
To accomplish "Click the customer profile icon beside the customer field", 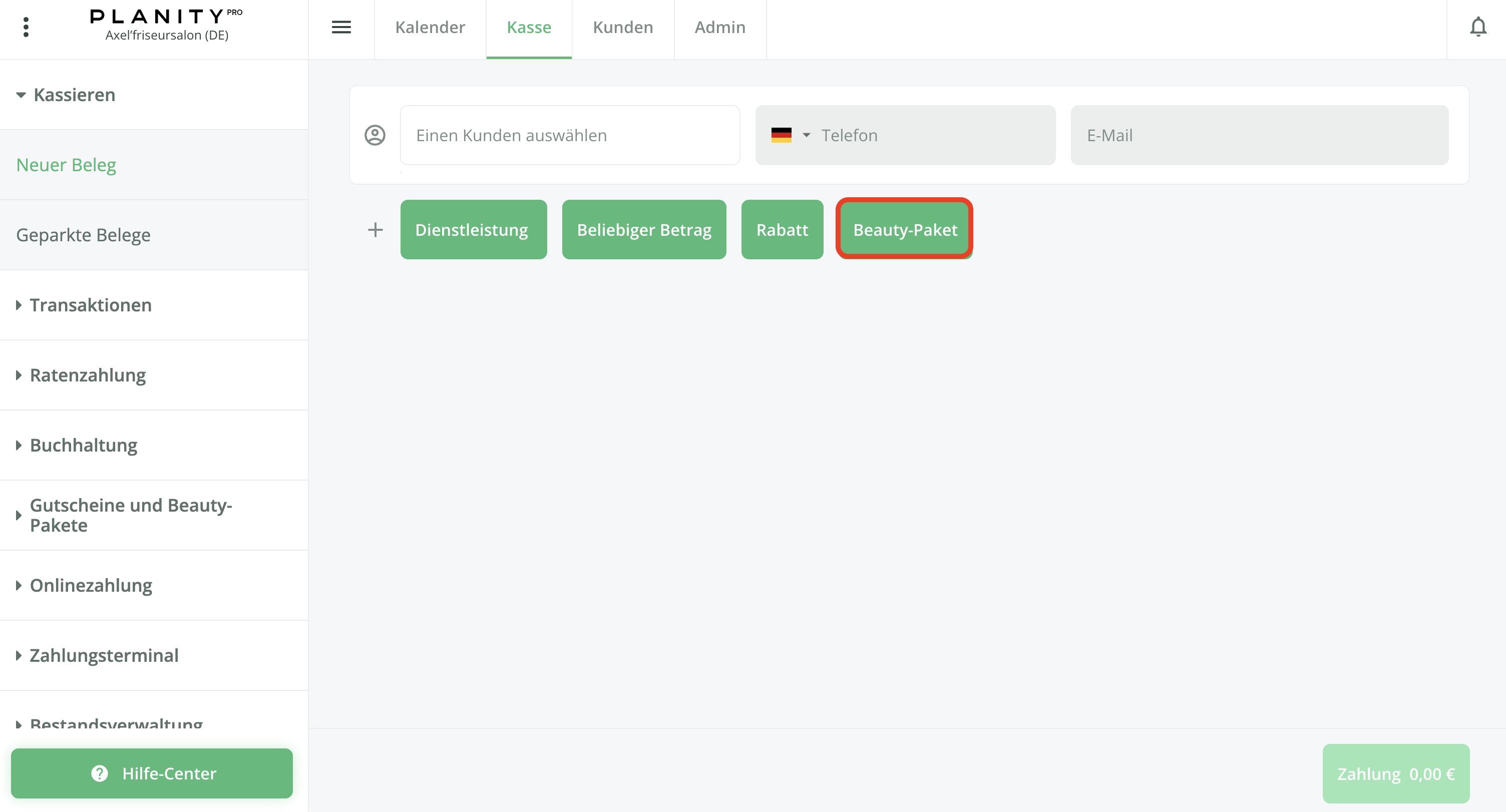I will click(373, 135).
